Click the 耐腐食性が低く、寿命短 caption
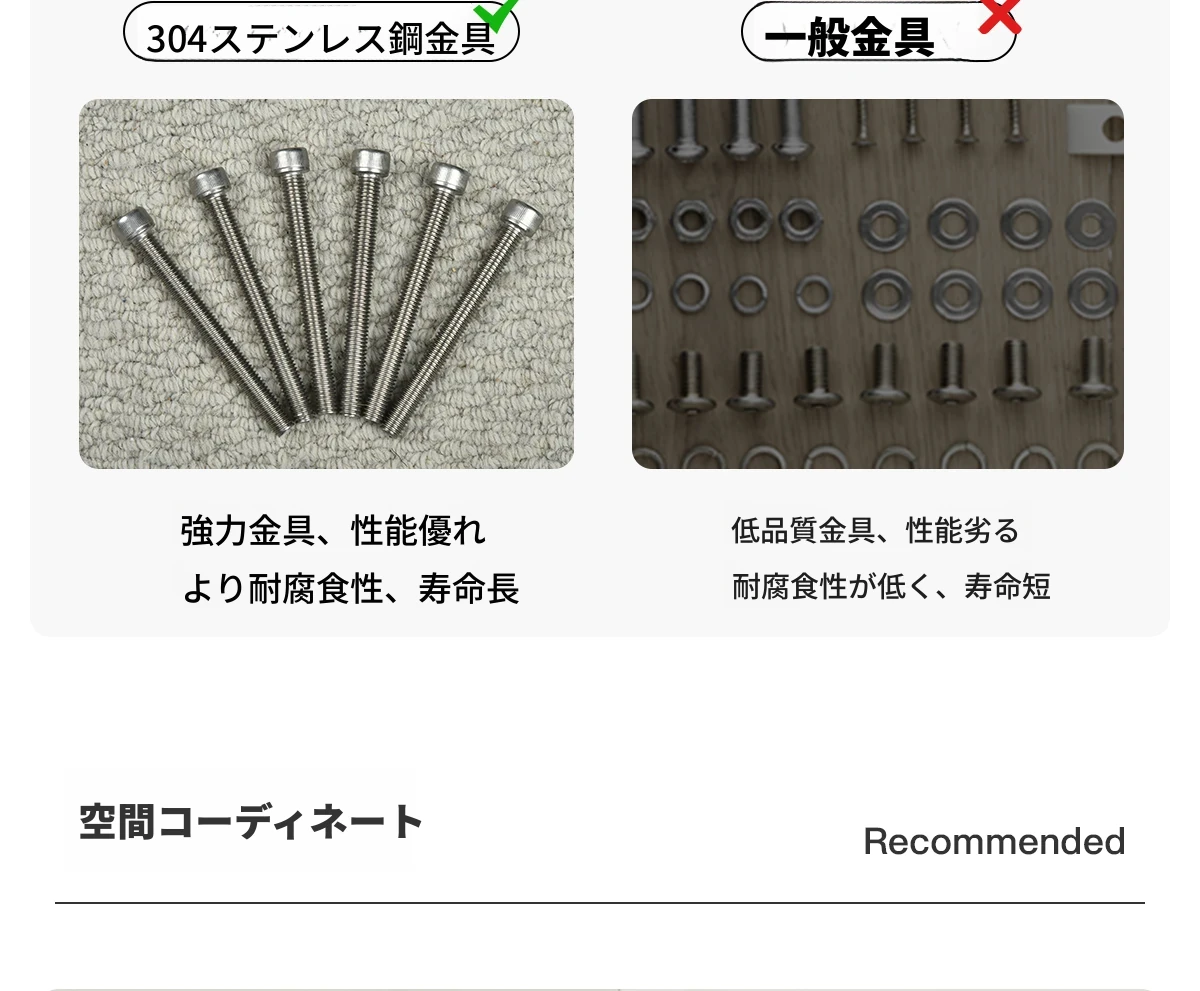This screenshot has height=991, width=1200. [891, 586]
